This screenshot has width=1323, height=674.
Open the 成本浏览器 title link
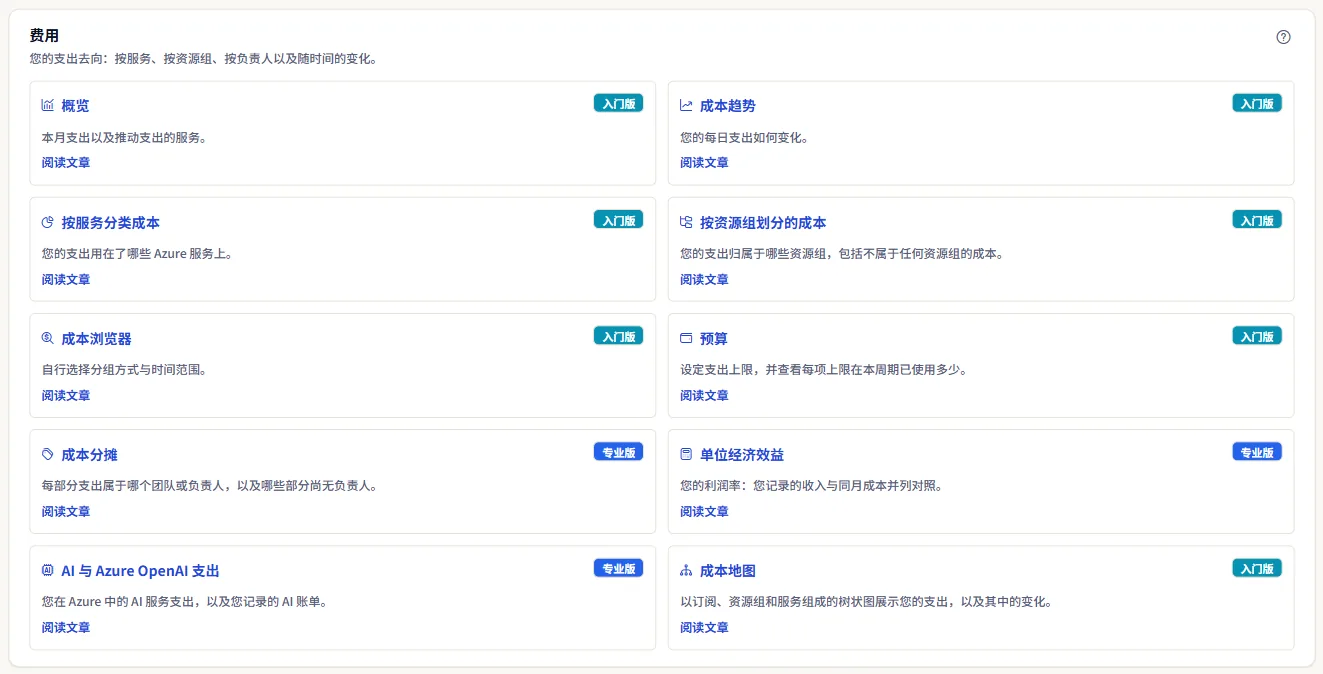click(96, 339)
